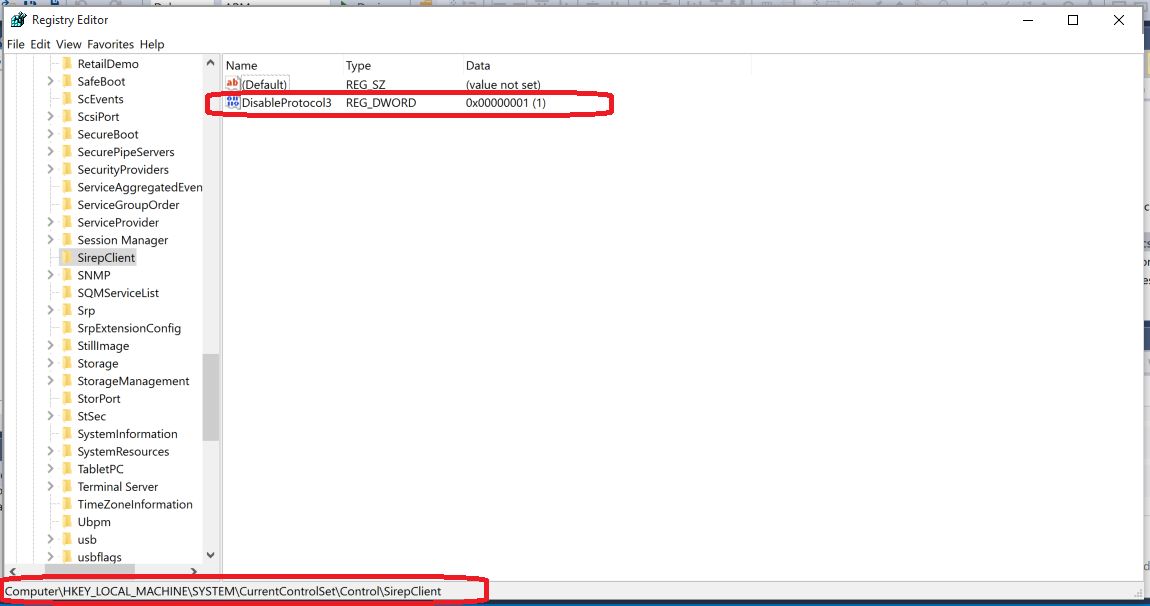Open the File menu
The image size is (1150, 606).
point(15,44)
